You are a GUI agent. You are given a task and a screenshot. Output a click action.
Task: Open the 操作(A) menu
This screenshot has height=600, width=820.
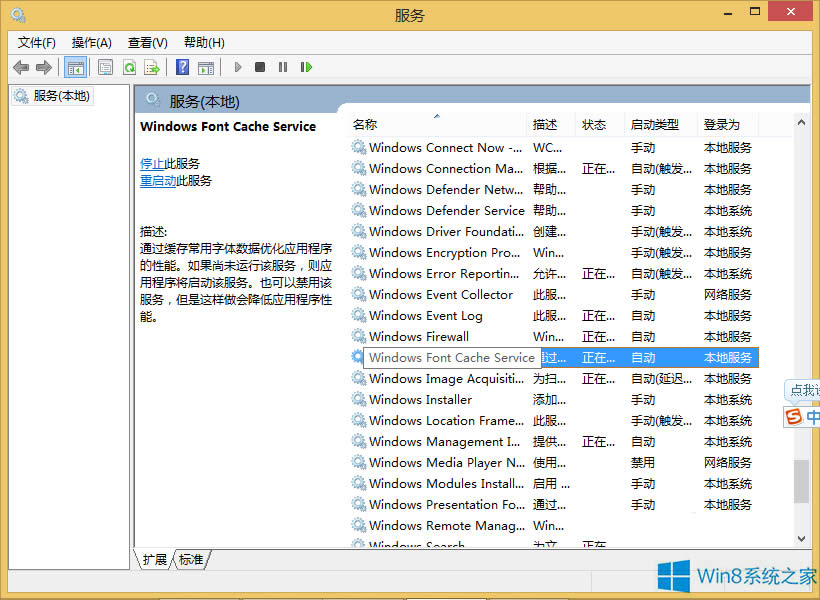[x=91, y=42]
